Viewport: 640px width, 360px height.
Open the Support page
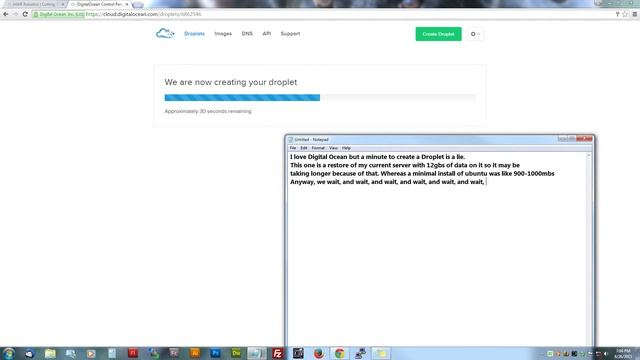(290, 34)
